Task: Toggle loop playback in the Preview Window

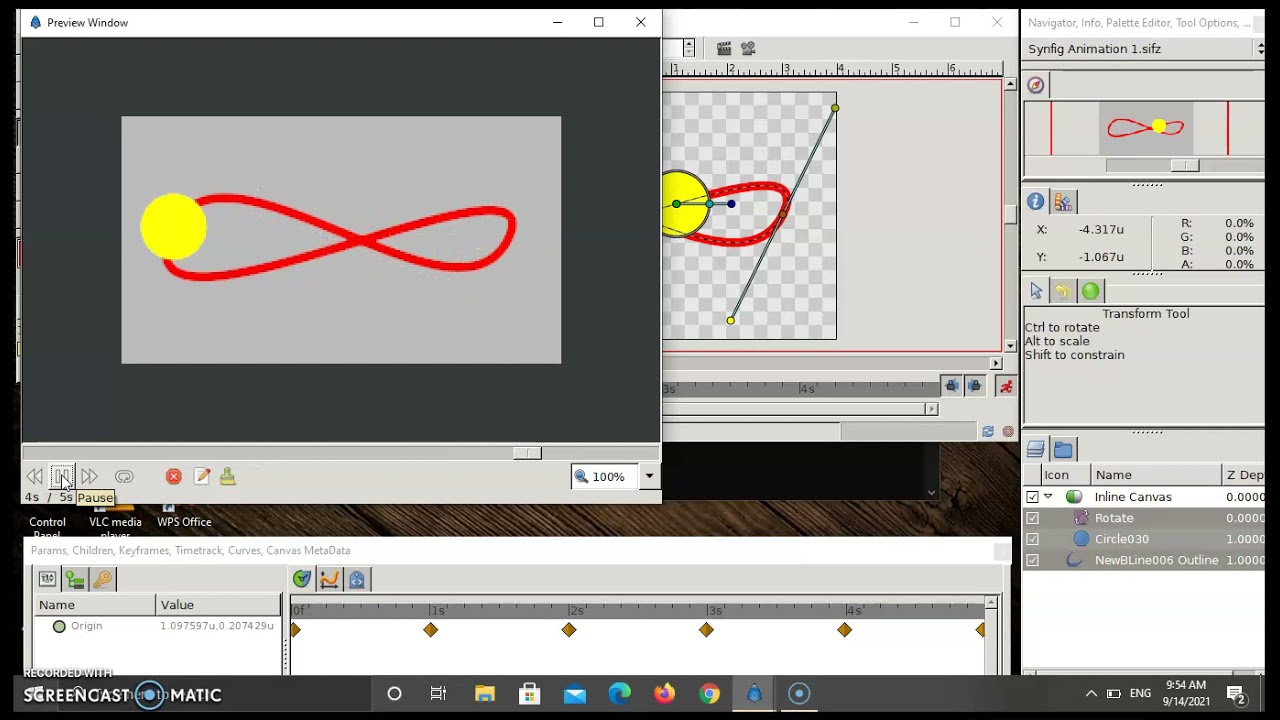Action: (124, 477)
